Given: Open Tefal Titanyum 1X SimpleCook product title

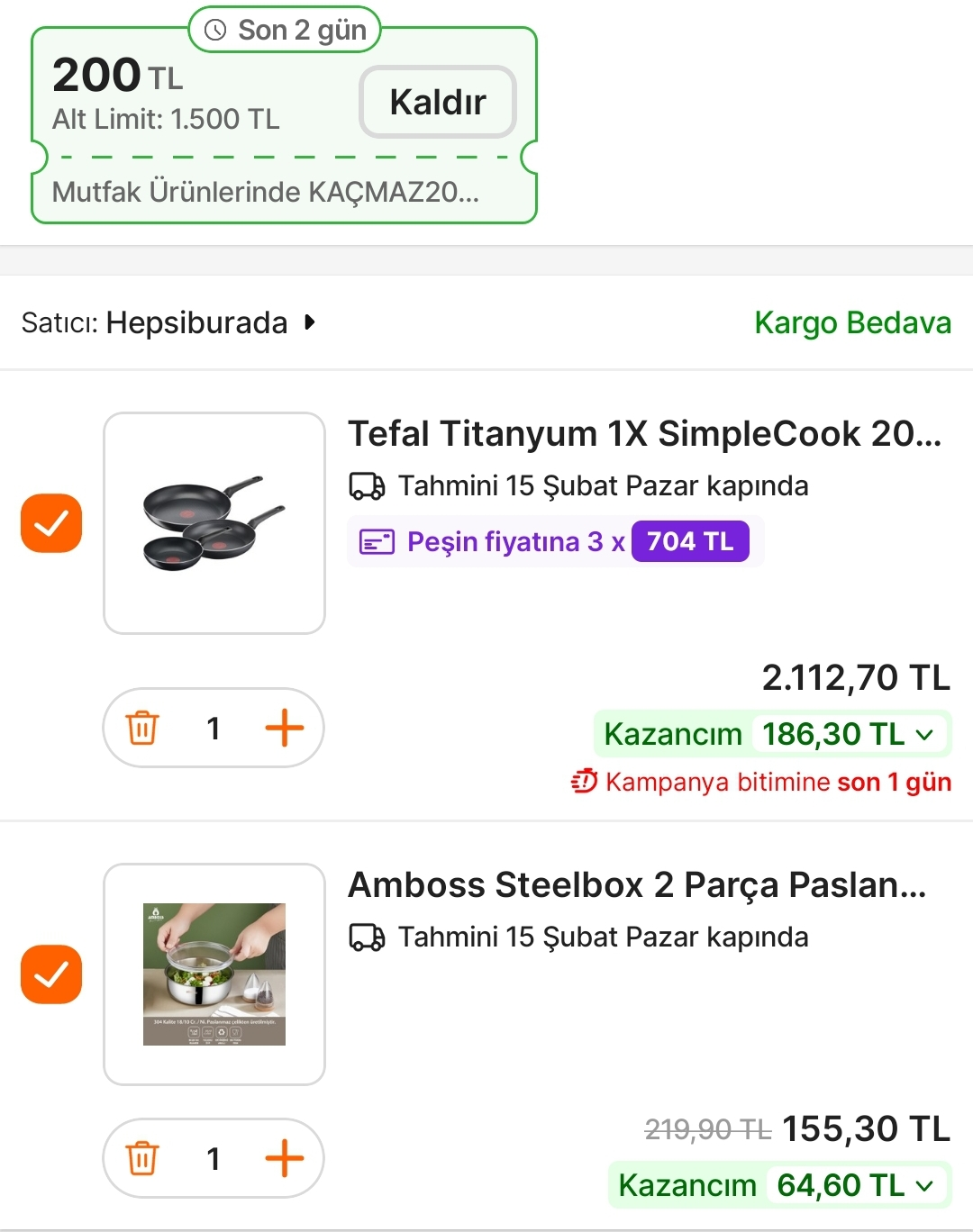Looking at the screenshot, I should pyautogui.click(x=644, y=434).
